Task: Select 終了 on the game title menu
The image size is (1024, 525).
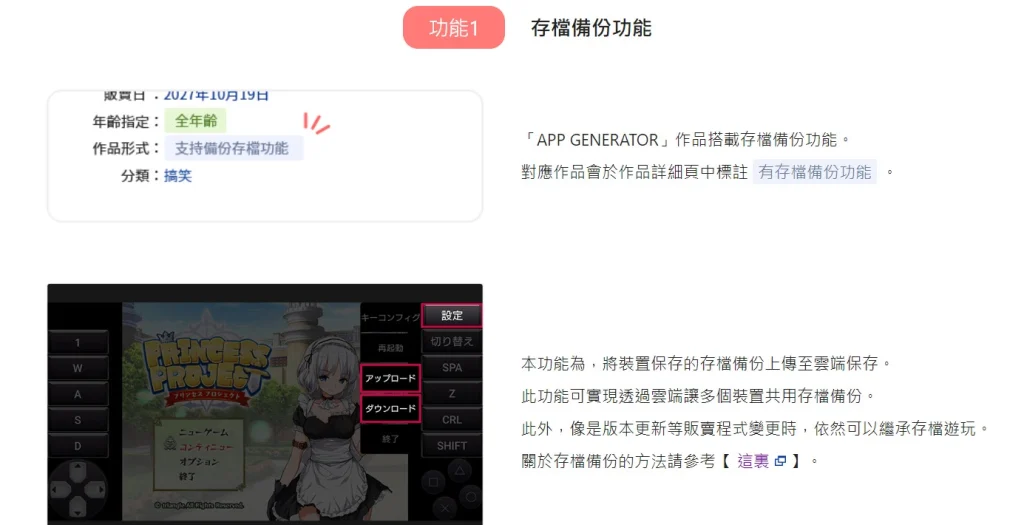Action: pyautogui.click(x=187, y=476)
